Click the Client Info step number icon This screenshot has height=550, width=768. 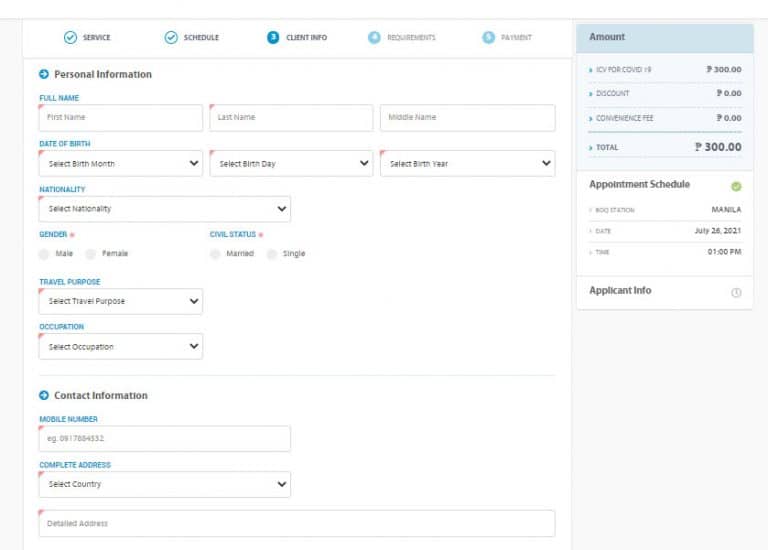(x=273, y=38)
